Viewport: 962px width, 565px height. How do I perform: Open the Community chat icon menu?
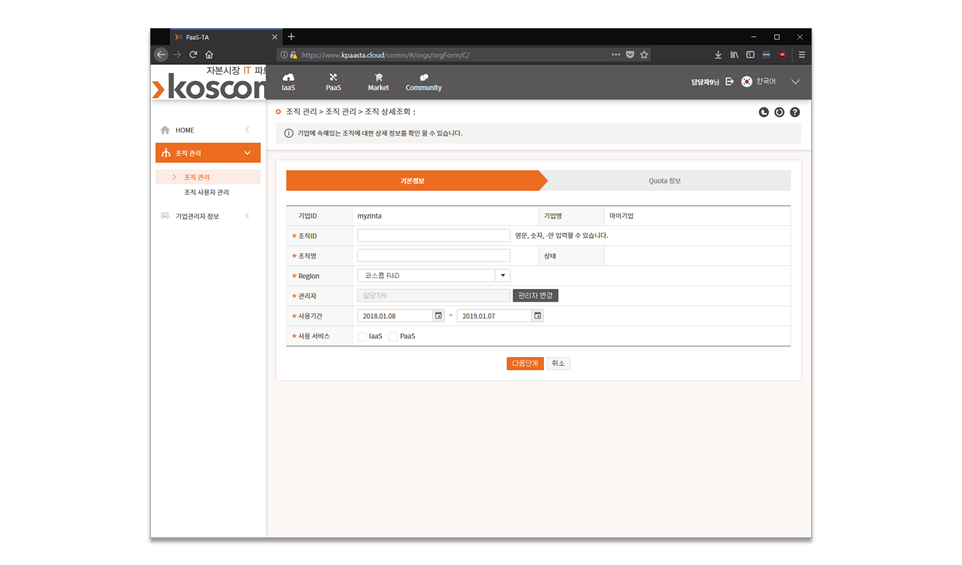tap(423, 82)
